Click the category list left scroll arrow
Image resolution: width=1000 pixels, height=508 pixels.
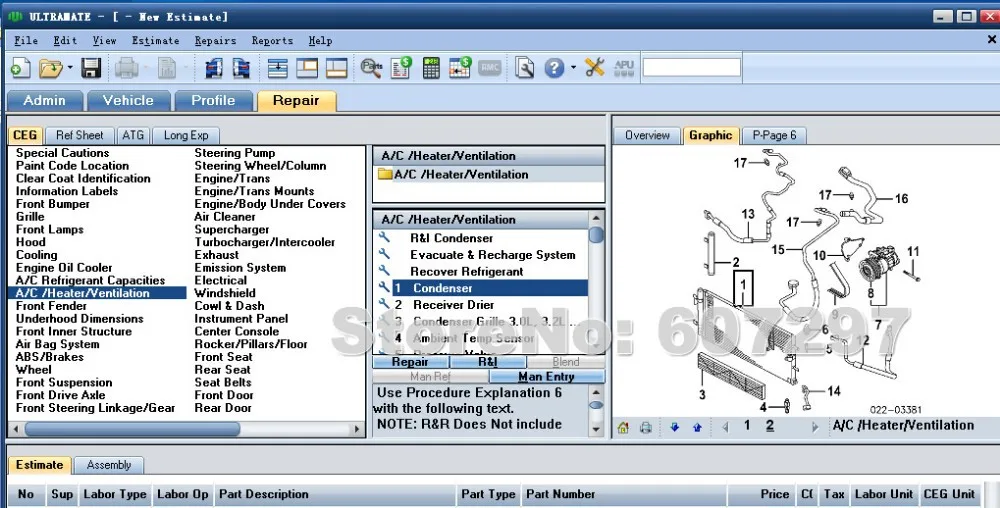click(16, 429)
